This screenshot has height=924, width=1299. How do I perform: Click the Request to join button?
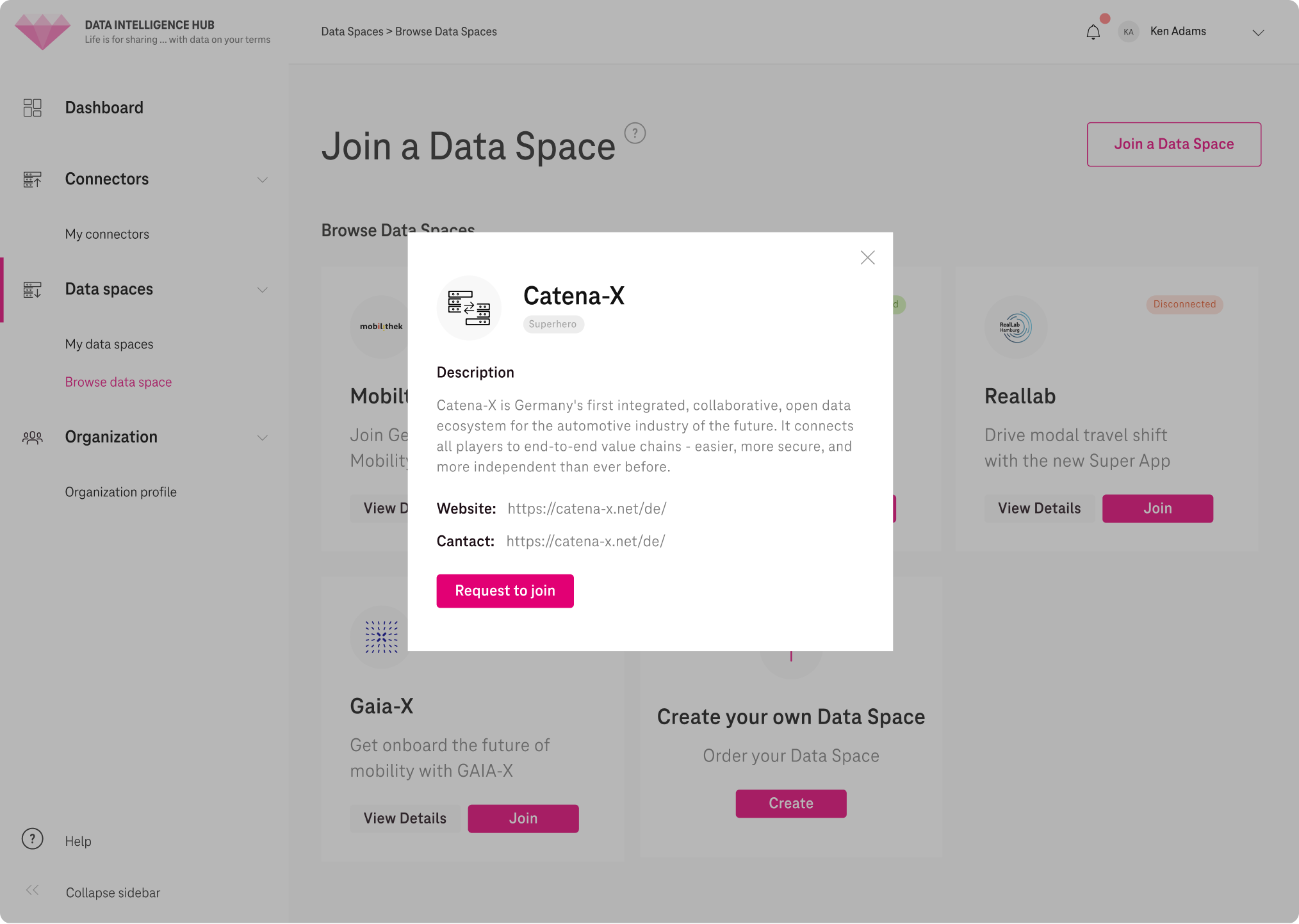[x=505, y=591]
